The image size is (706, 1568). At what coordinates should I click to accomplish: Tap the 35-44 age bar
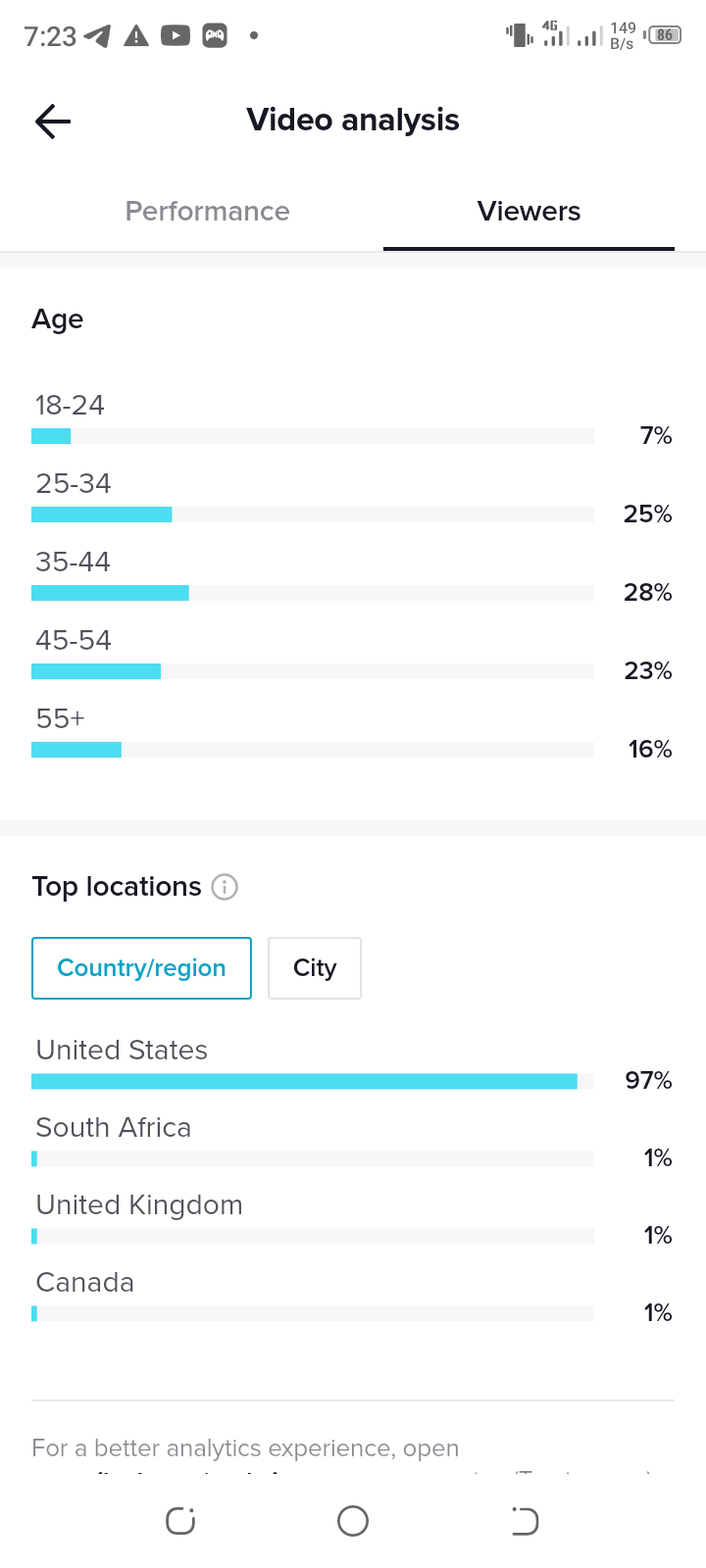point(313,593)
